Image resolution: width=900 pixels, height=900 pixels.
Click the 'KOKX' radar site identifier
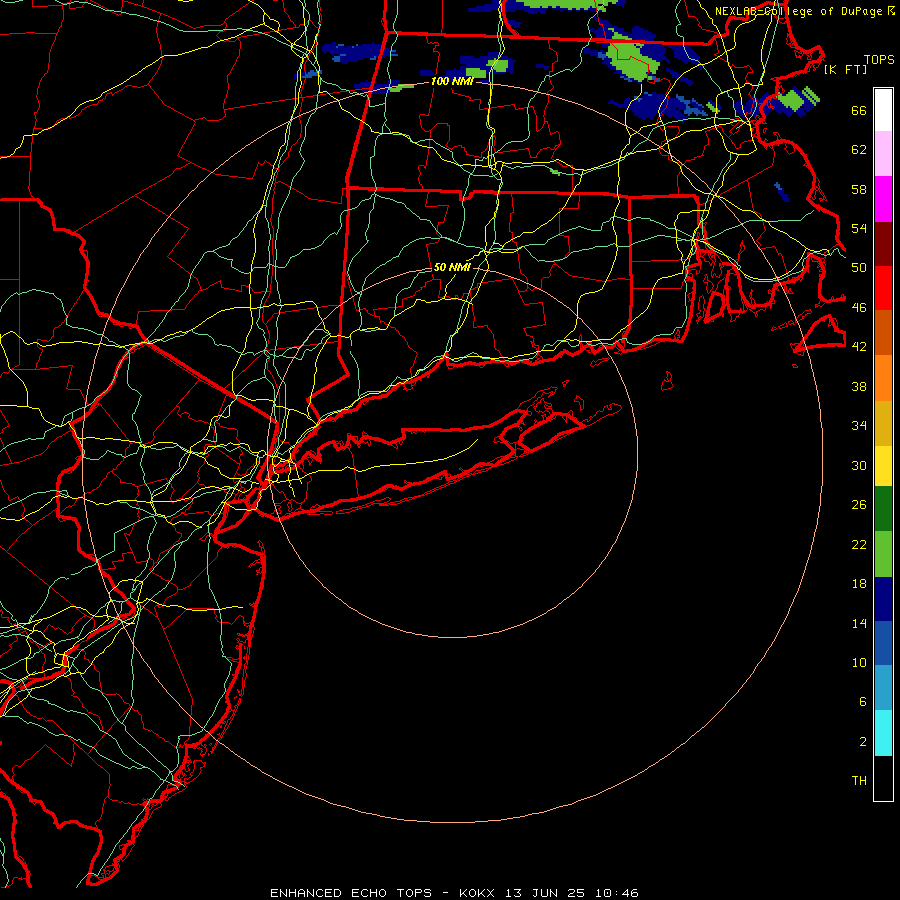click(x=476, y=893)
